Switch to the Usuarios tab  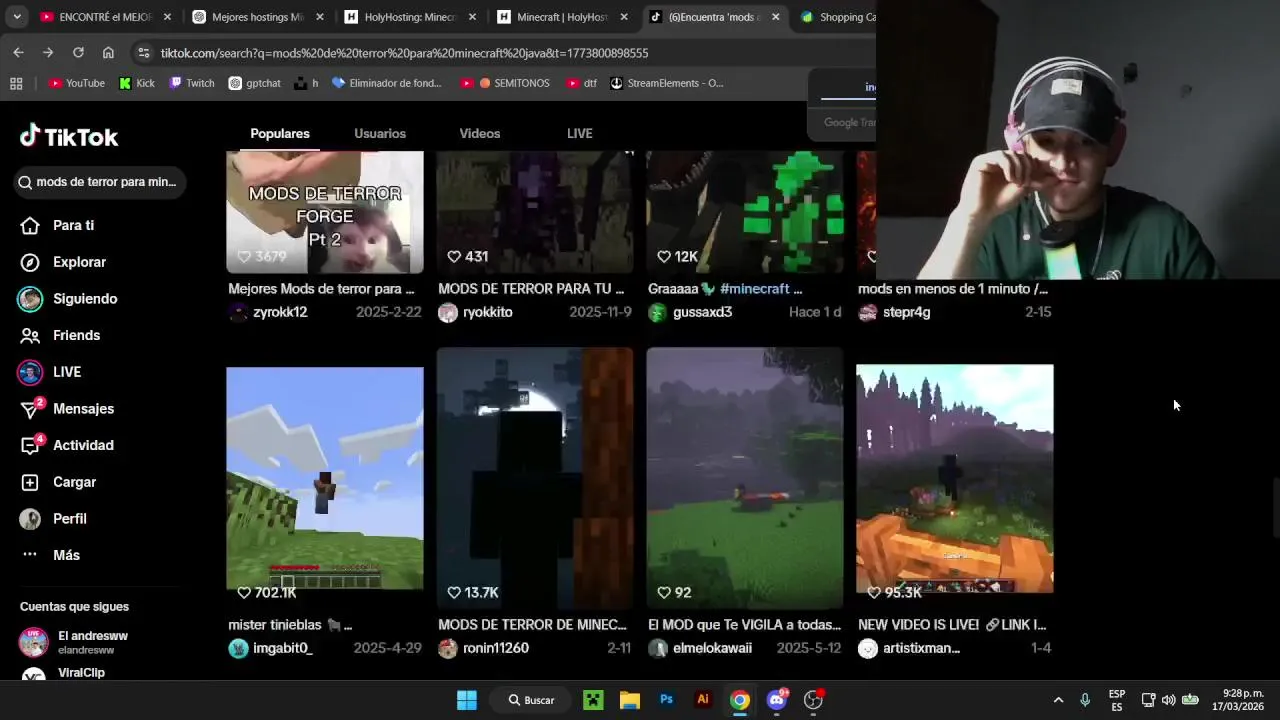(x=380, y=133)
